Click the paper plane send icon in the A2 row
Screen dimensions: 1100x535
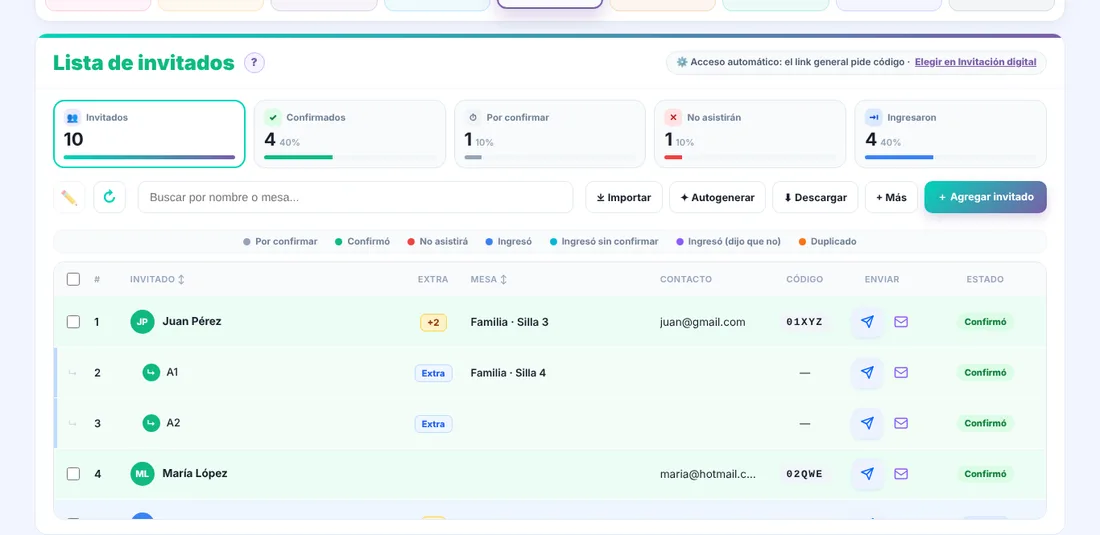867,424
